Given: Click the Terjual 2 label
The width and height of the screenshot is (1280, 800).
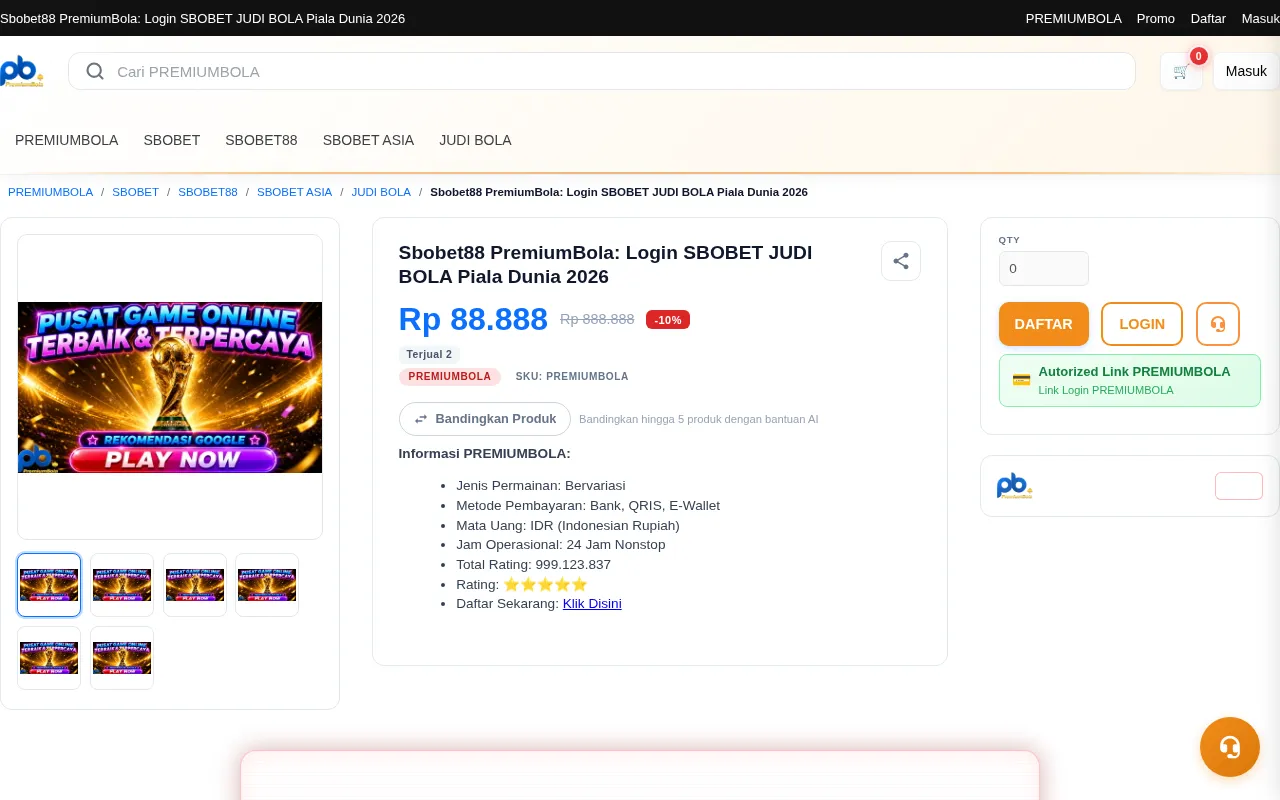Looking at the screenshot, I should [x=429, y=354].
